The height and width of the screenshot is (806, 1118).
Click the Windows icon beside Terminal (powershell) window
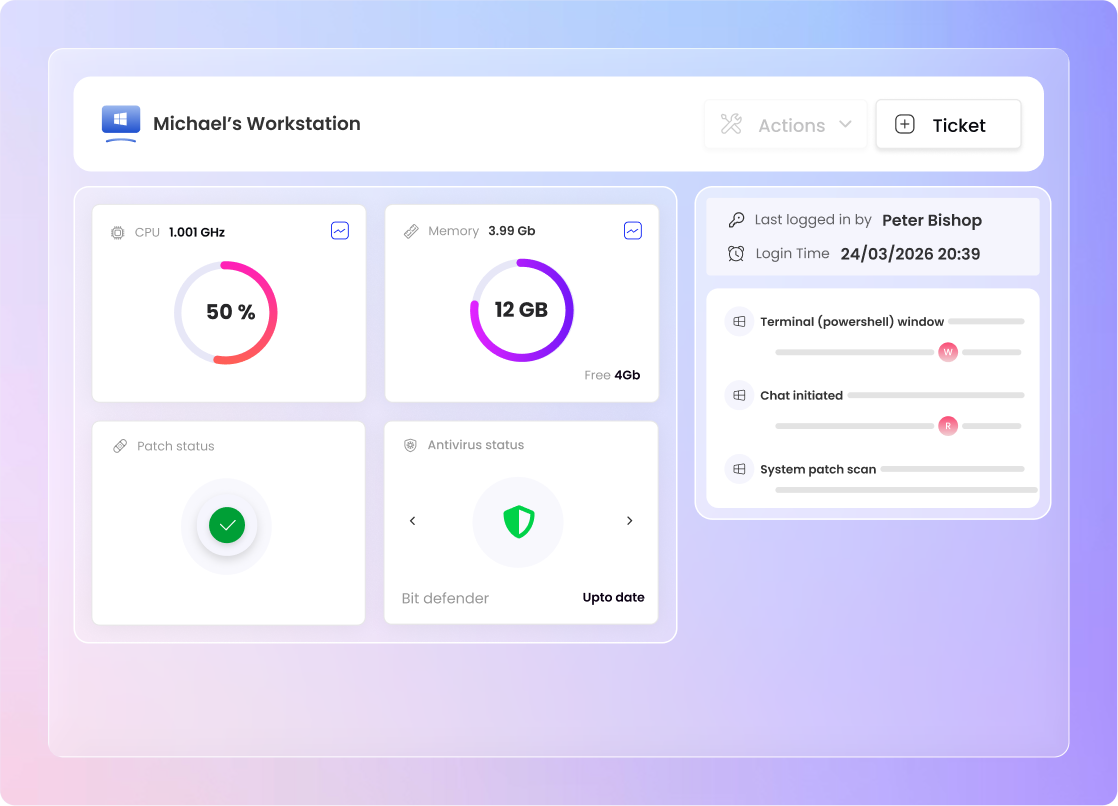[739, 322]
